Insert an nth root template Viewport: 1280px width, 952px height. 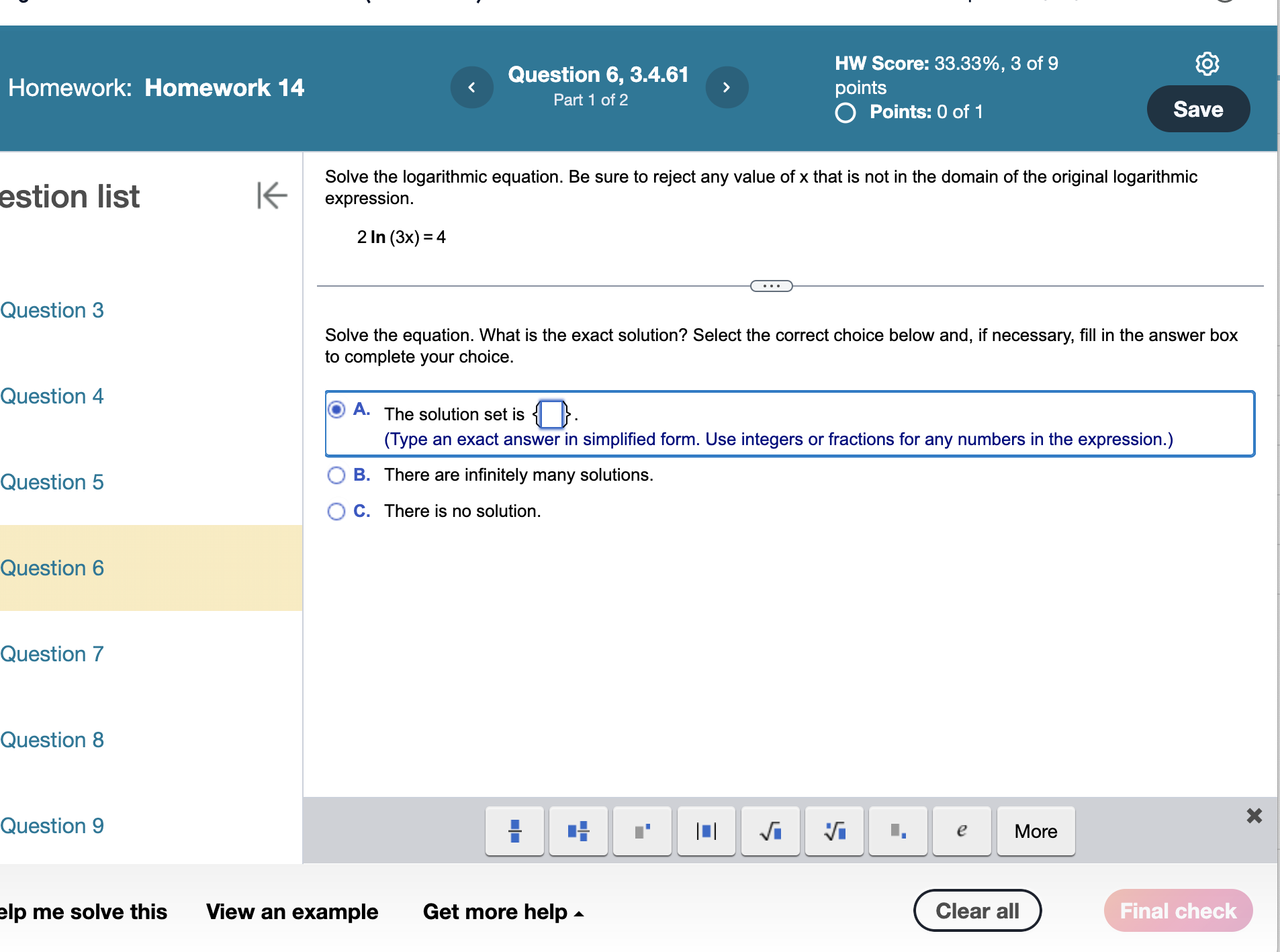834,831
